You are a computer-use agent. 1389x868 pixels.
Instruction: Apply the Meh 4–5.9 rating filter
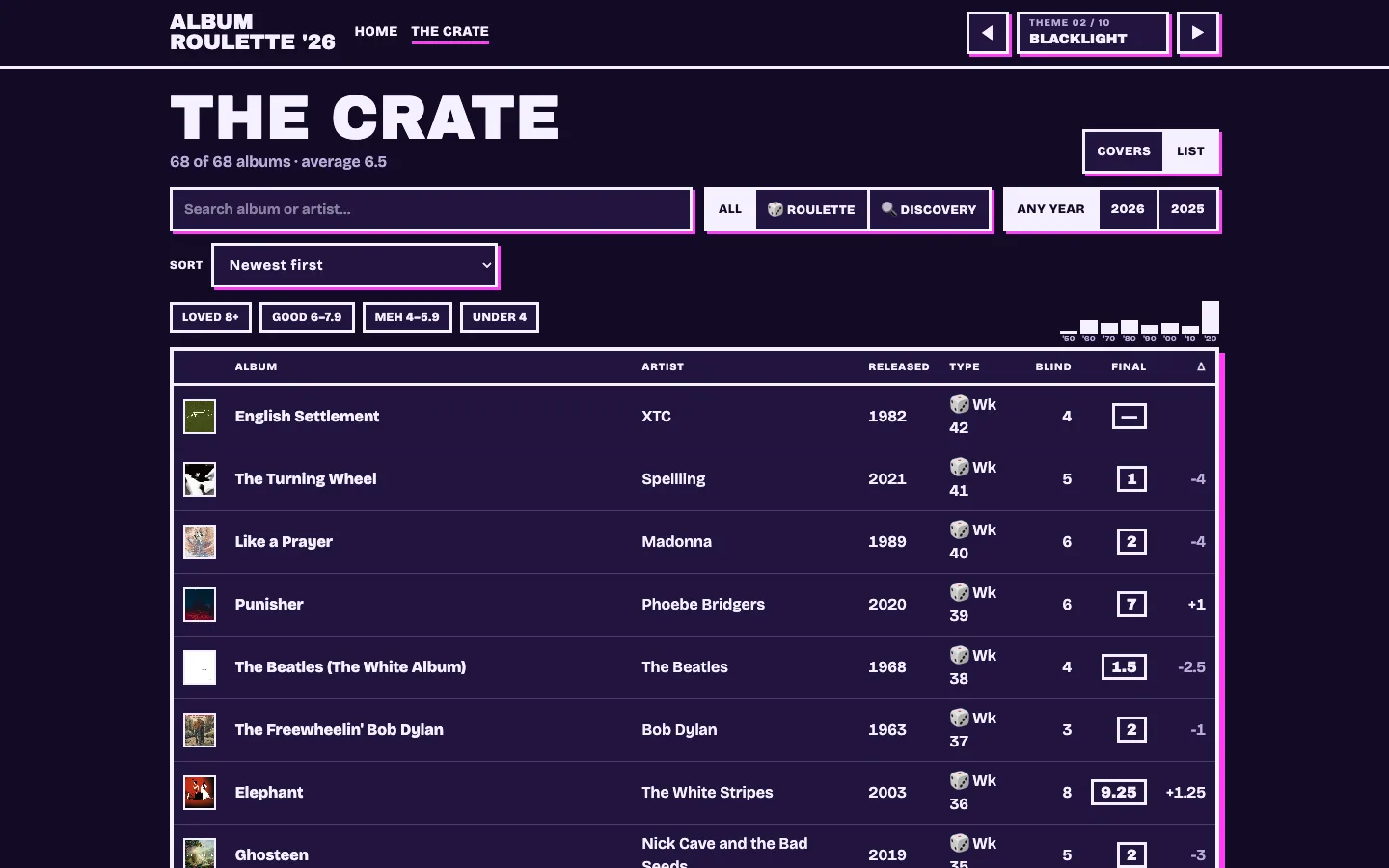(x=407, y=317)
